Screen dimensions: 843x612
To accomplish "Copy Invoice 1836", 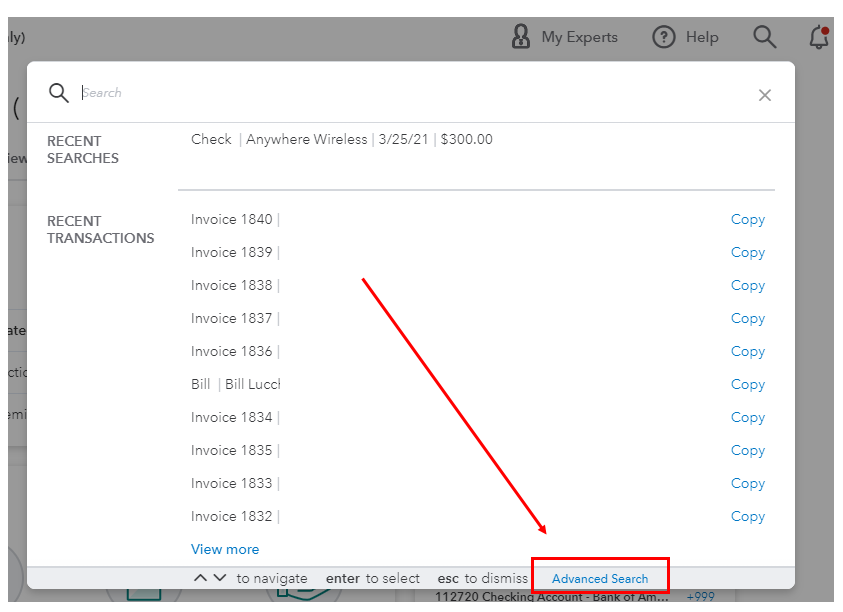I will pyautogui.click(x=747, y=352).
